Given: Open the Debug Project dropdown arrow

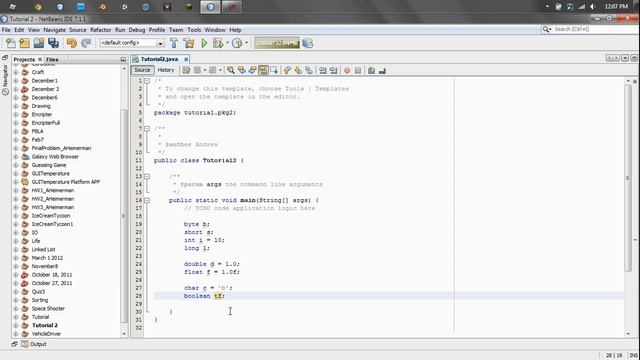Looking at the screenshot, I should 227,43.
